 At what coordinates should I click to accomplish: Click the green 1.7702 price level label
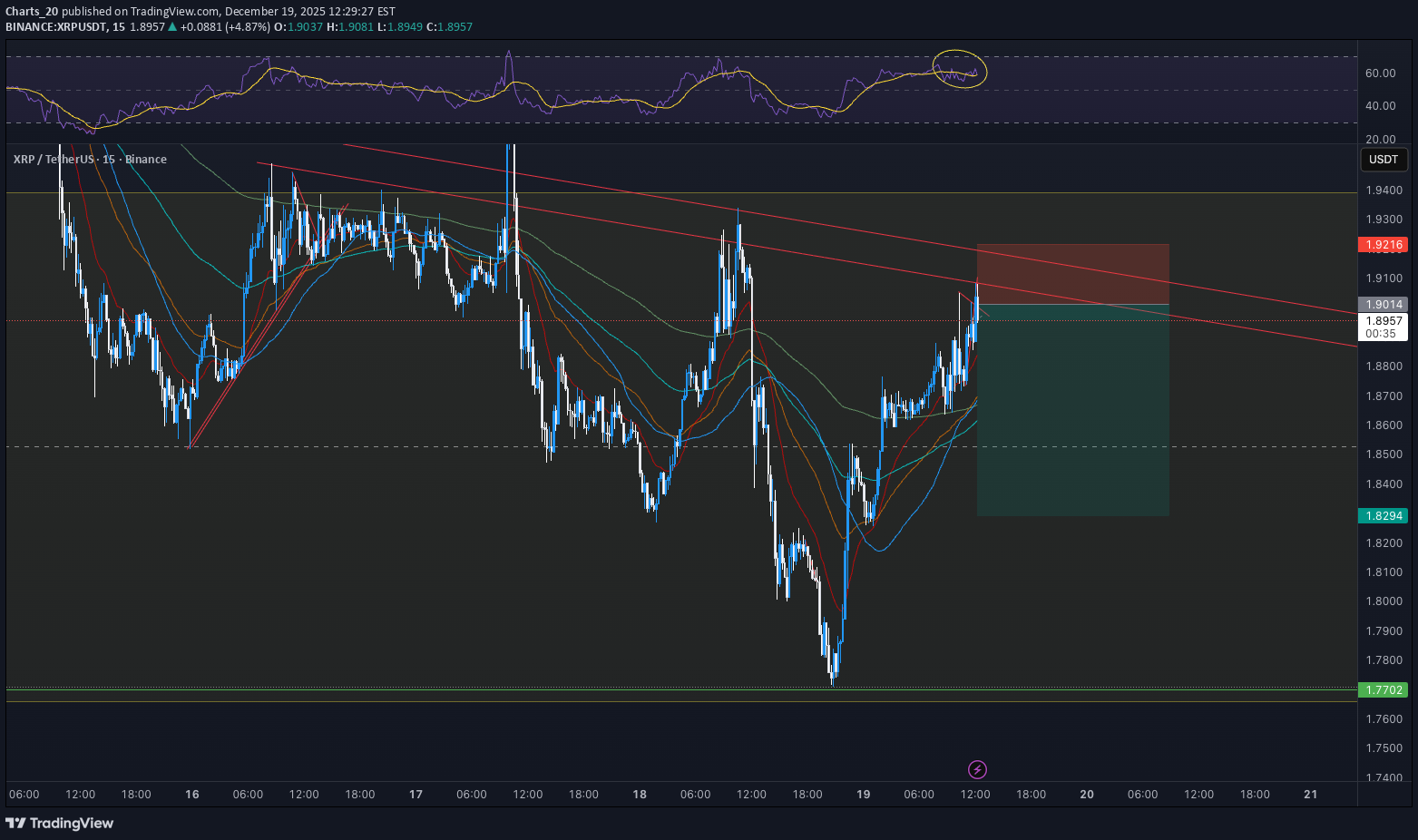[1383, 690]
